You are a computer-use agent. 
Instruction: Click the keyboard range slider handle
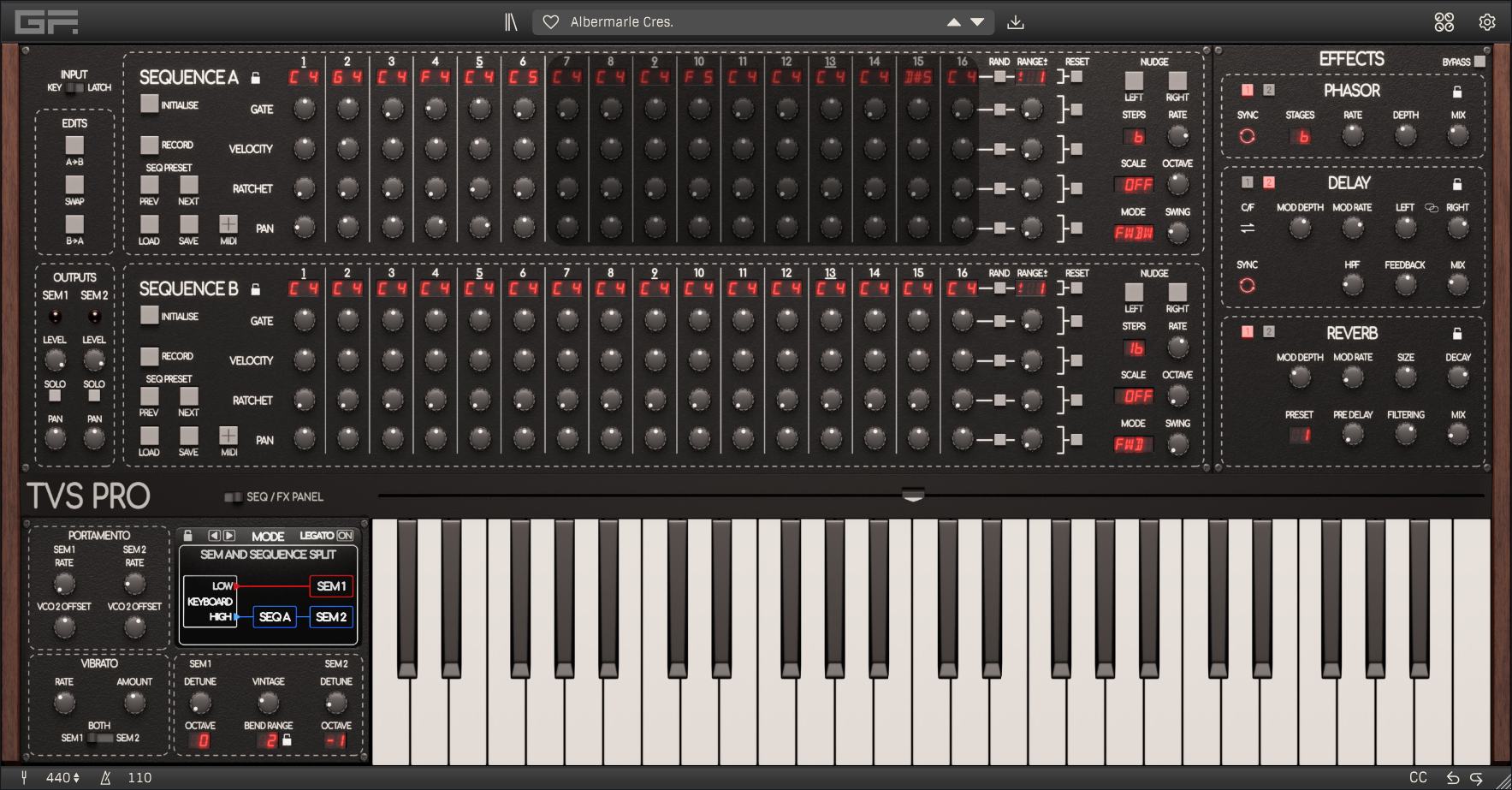913,495
